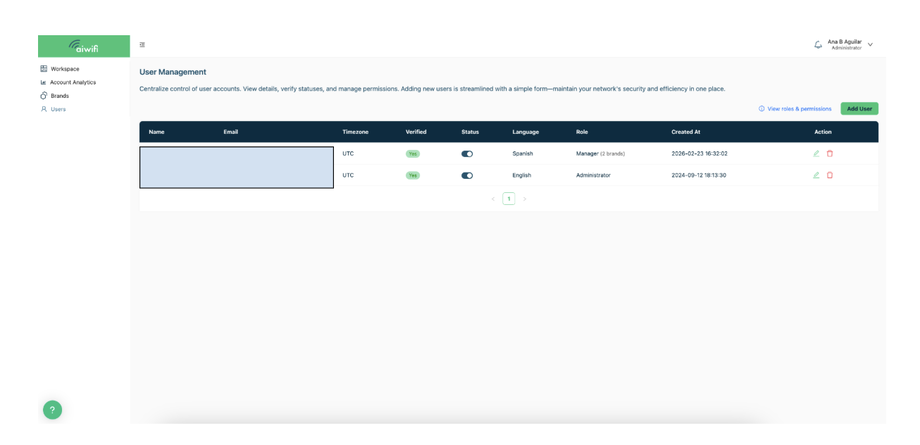This screenshot has height=445, width=920.
Task: Click UTC in the Manager row
Action: click(348, 154)
